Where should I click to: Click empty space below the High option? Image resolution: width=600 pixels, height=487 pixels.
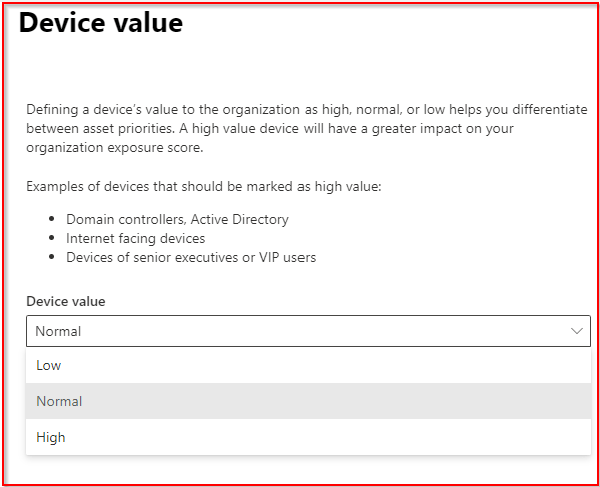300,468
